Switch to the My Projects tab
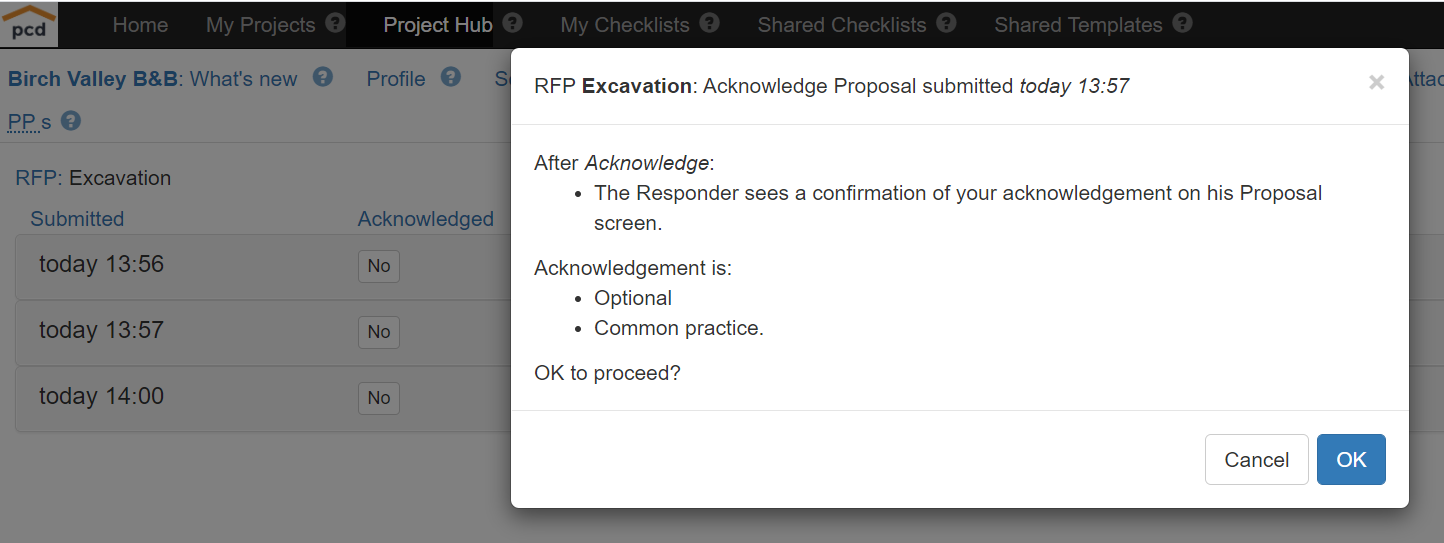The height and width of the screenshot is (543, 1444). (260, 25)
